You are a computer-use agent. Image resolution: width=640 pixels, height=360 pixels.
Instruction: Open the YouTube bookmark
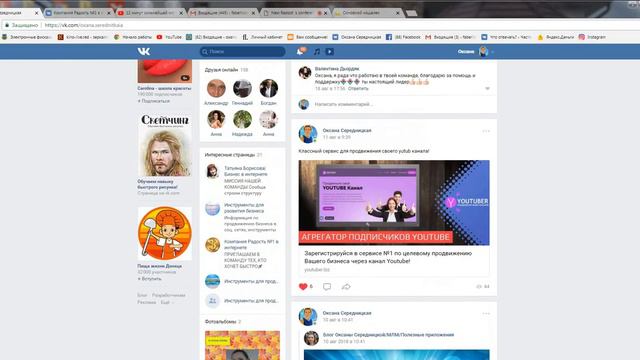click(169, 37)
